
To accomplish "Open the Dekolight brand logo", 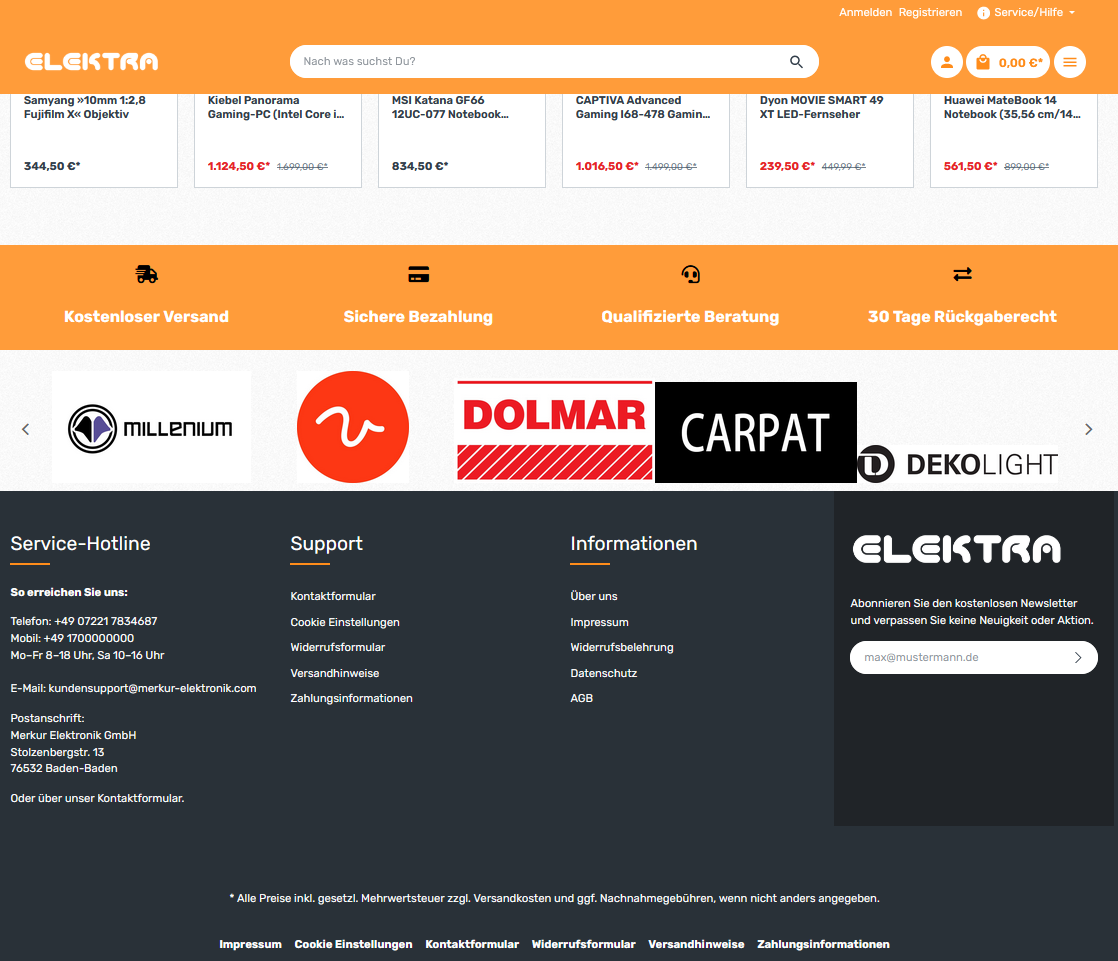I will [958, 464].
